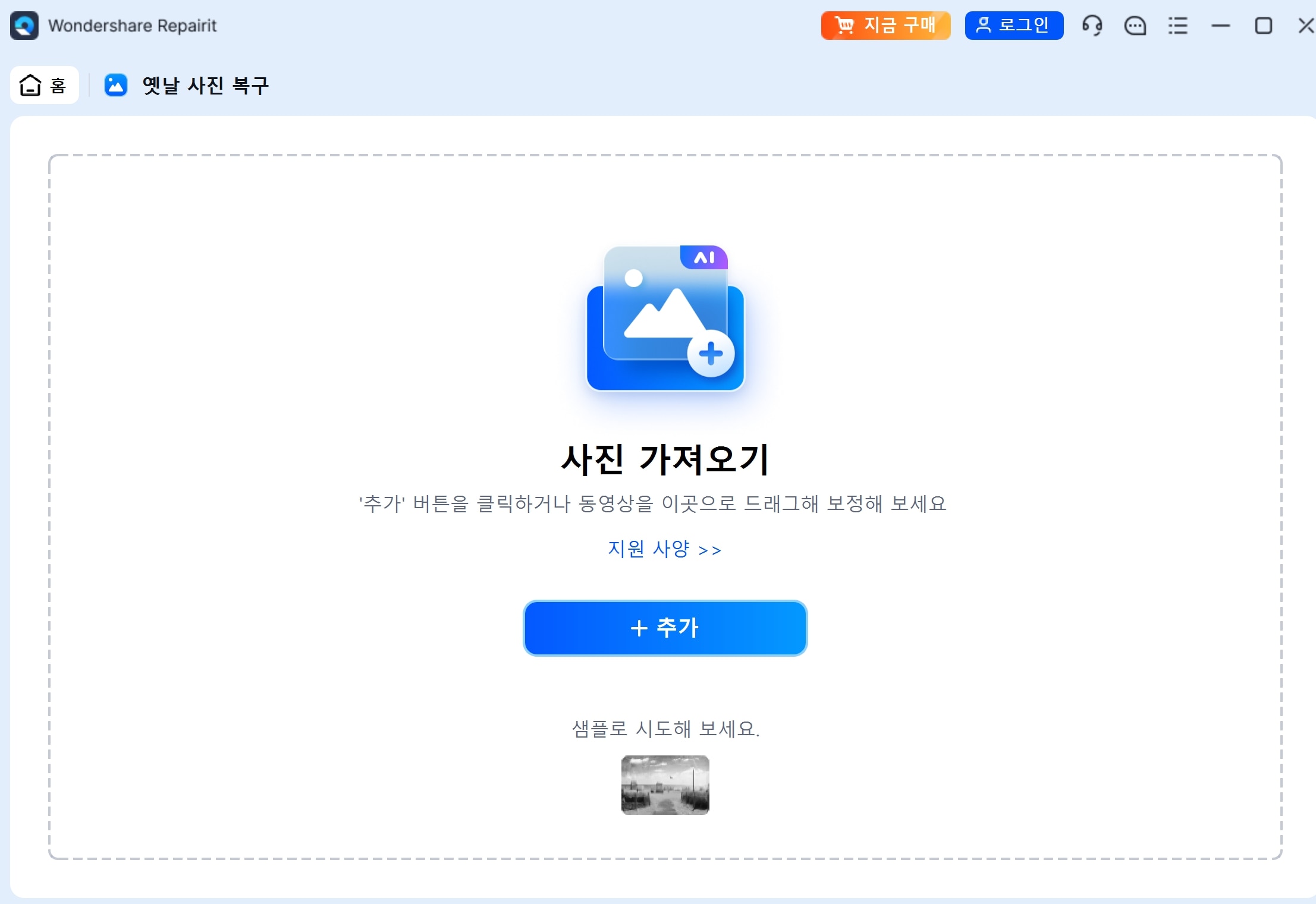Click the 지금 구매 purchase button
Image resolution: width=1316 pixels, height=904 pixels.
(x=885, y=25)
